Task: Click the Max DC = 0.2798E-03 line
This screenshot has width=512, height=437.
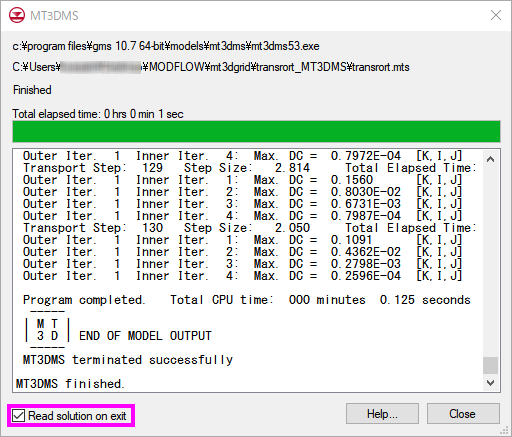Action: [242, 264]
